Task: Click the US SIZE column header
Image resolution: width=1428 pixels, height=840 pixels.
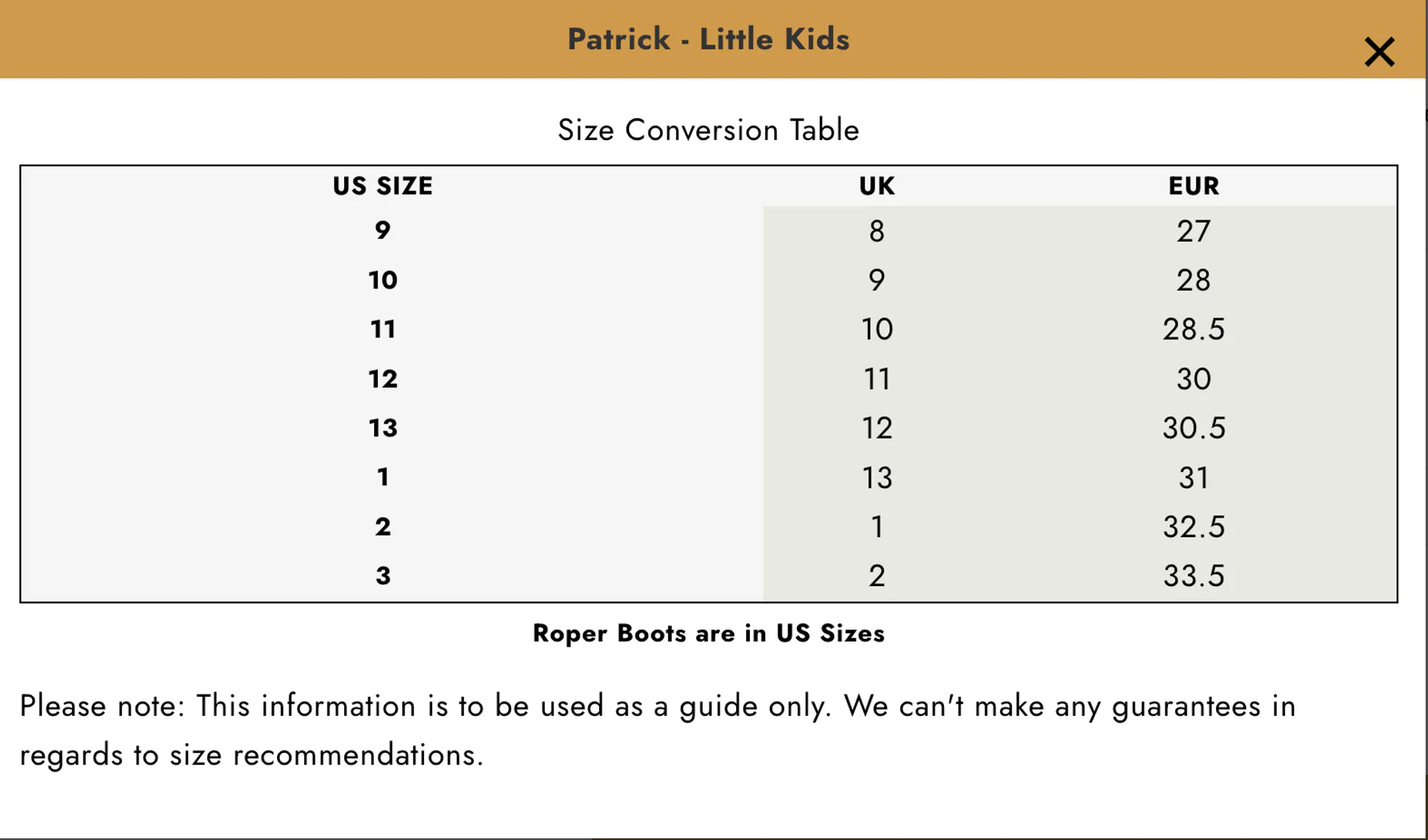Action: [383, 186]
